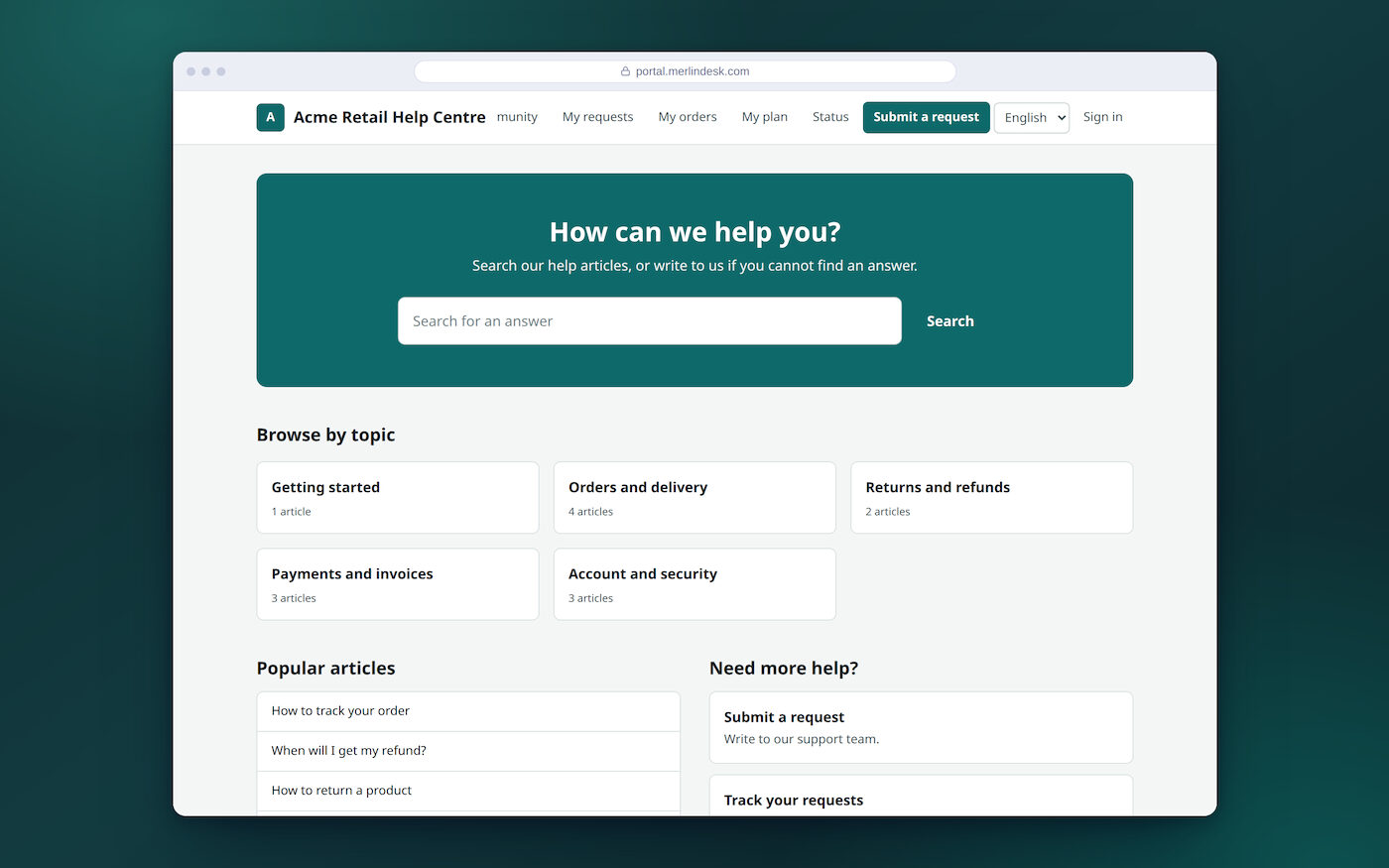The height and width of the screenshot is (868, 1389).
Task: Open article How to track your order
Action: click(468, 711)
